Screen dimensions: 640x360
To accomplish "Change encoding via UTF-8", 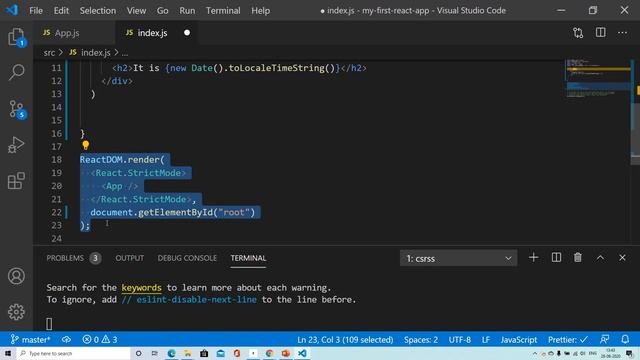I will coord(460,340).
